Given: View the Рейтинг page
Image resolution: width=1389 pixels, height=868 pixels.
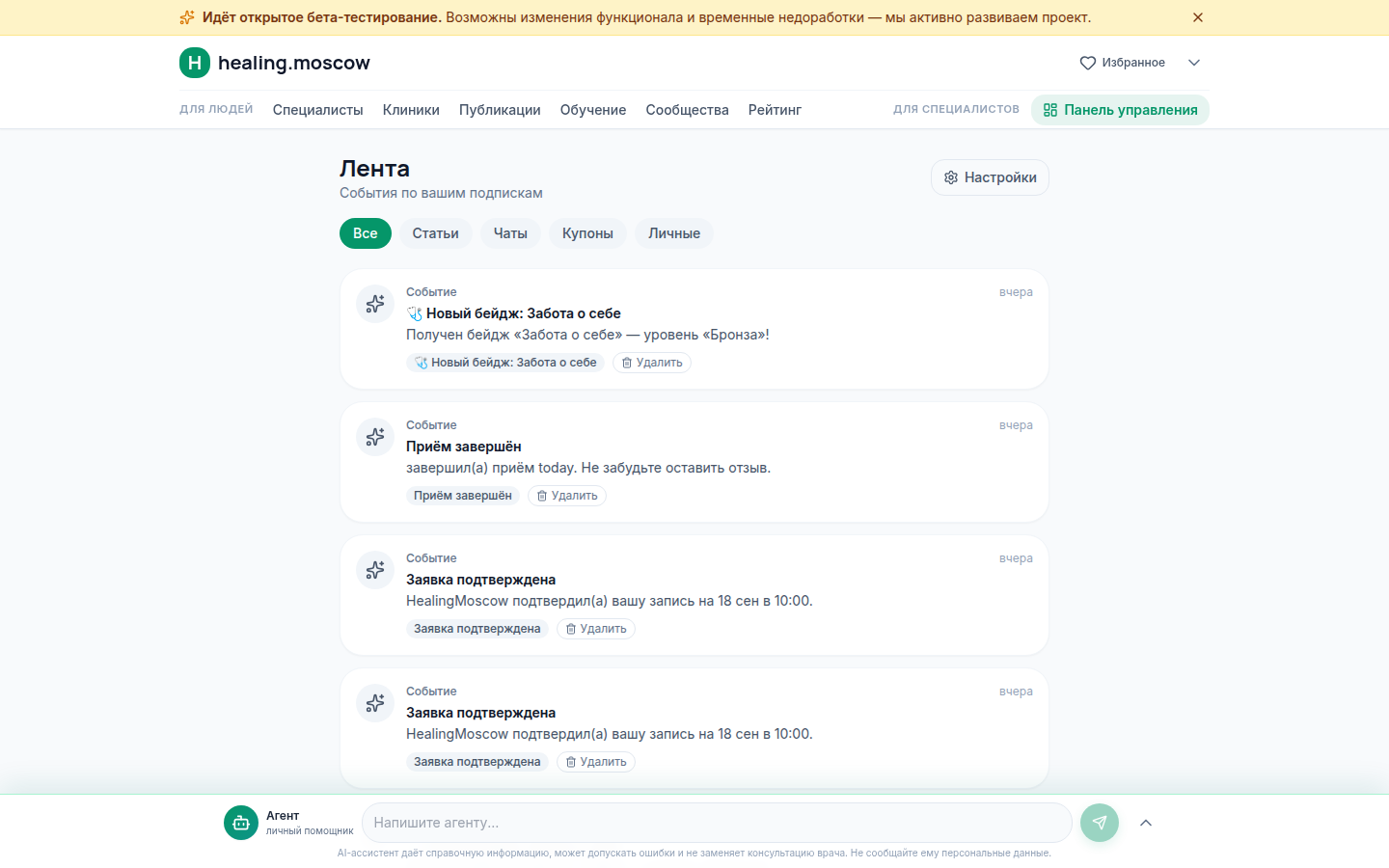Looking at the screenshot, I should click(776, 110).
